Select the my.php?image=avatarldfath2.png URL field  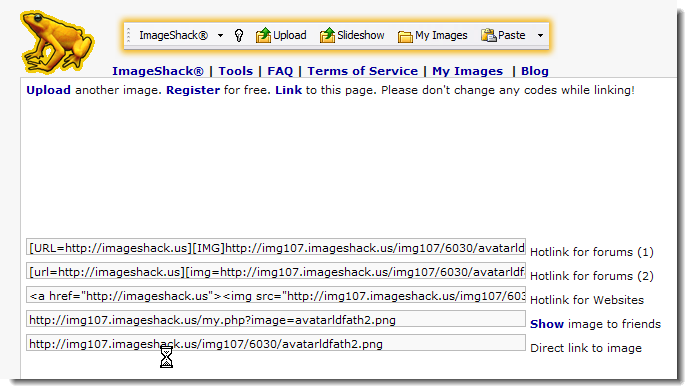276,320
